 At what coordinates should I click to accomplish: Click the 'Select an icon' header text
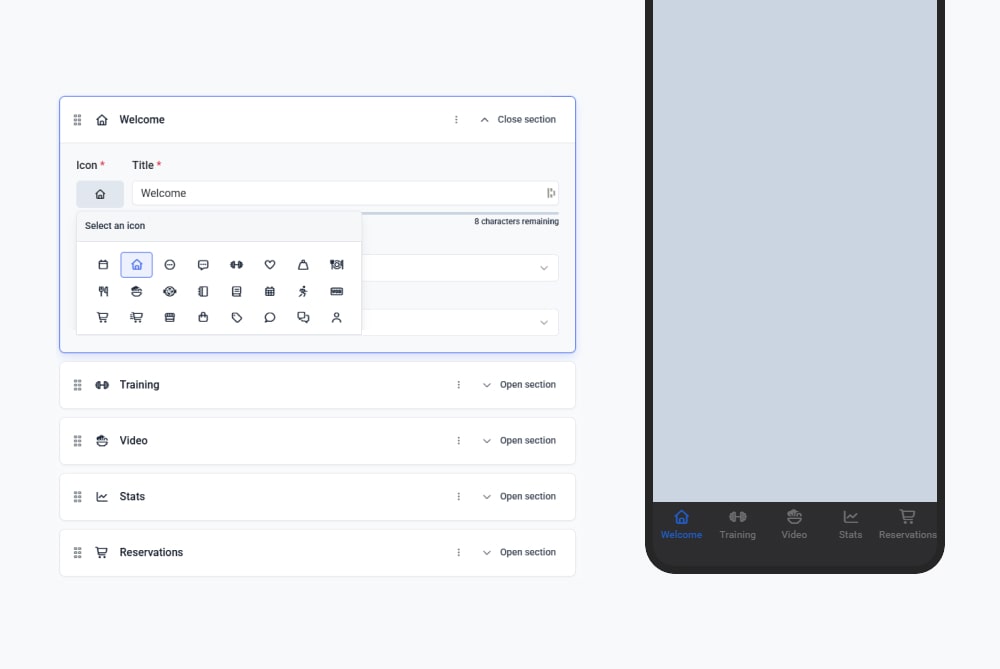click(x=115, y=226)
